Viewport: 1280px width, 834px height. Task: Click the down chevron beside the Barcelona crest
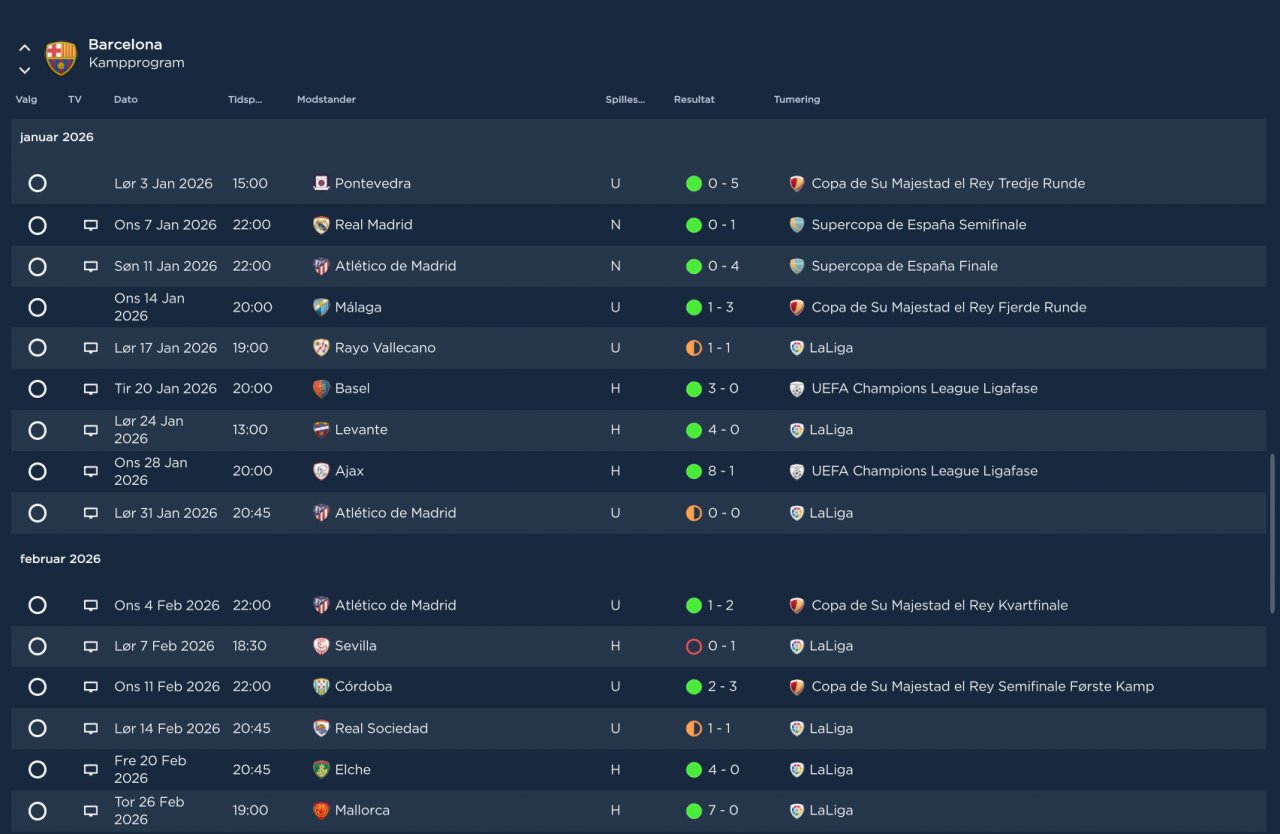24,70
